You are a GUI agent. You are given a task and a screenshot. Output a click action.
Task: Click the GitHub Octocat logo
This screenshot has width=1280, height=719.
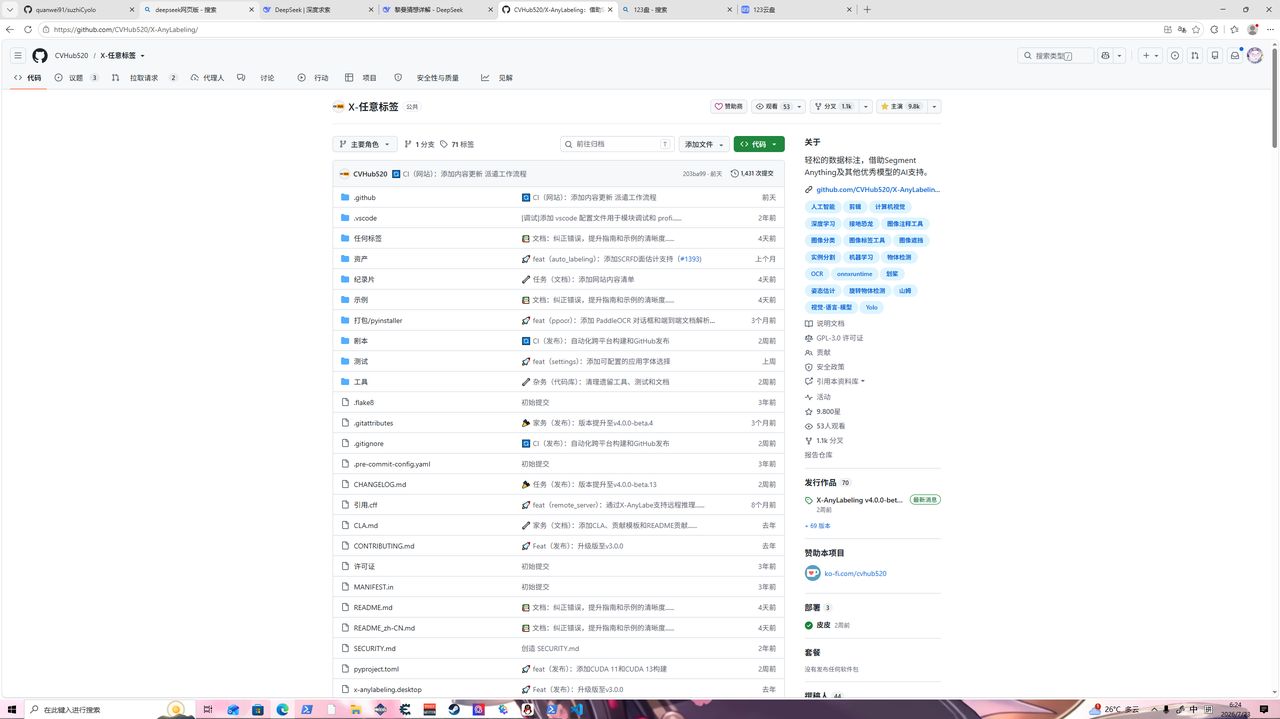pyautogui.click(x=40, y=56)
